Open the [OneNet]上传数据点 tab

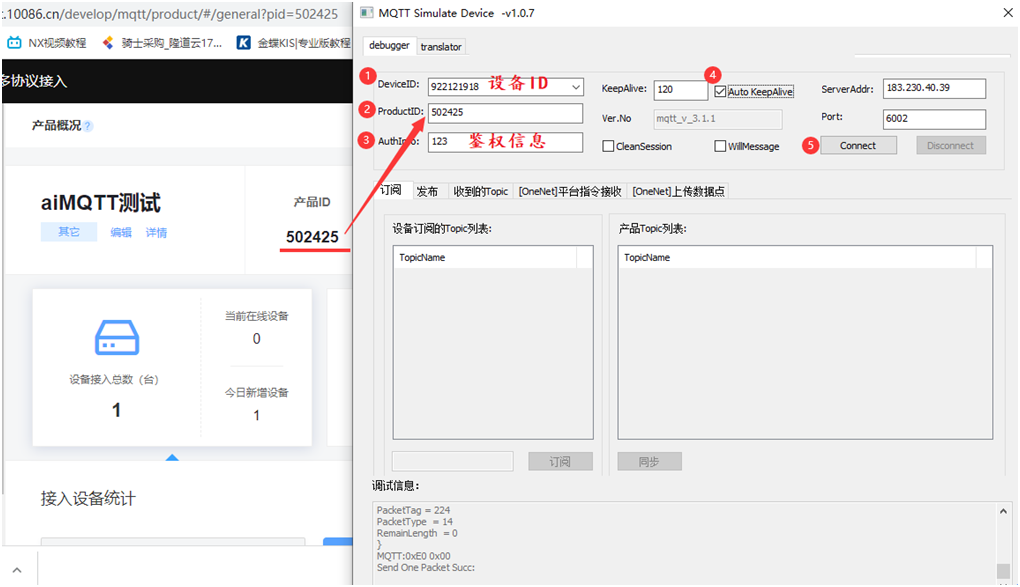tap(678, 191)
